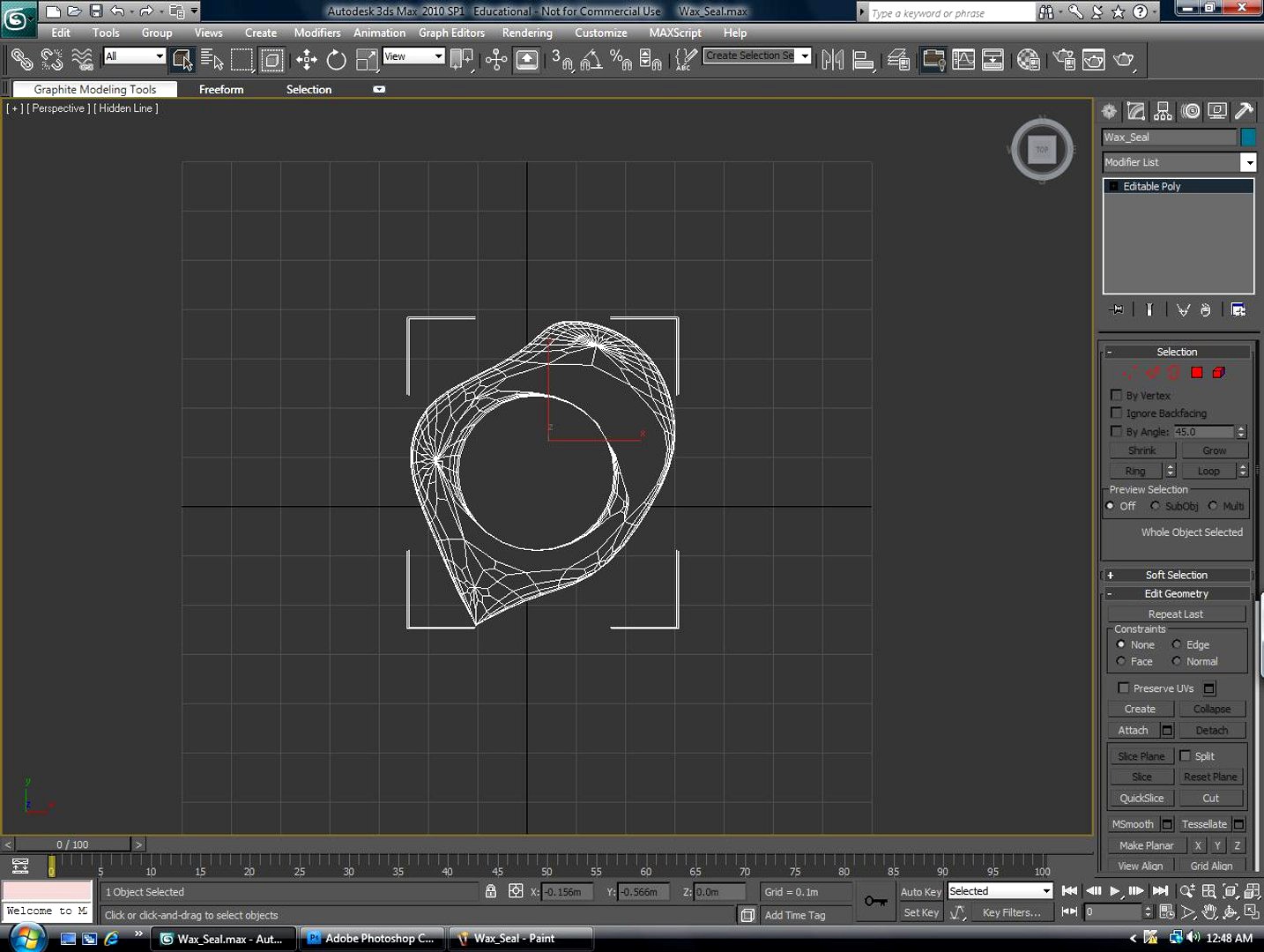Screen dimensions: 1264x952
Task: Switch to the Freeform ribbon tab
Action: (221, 89)
